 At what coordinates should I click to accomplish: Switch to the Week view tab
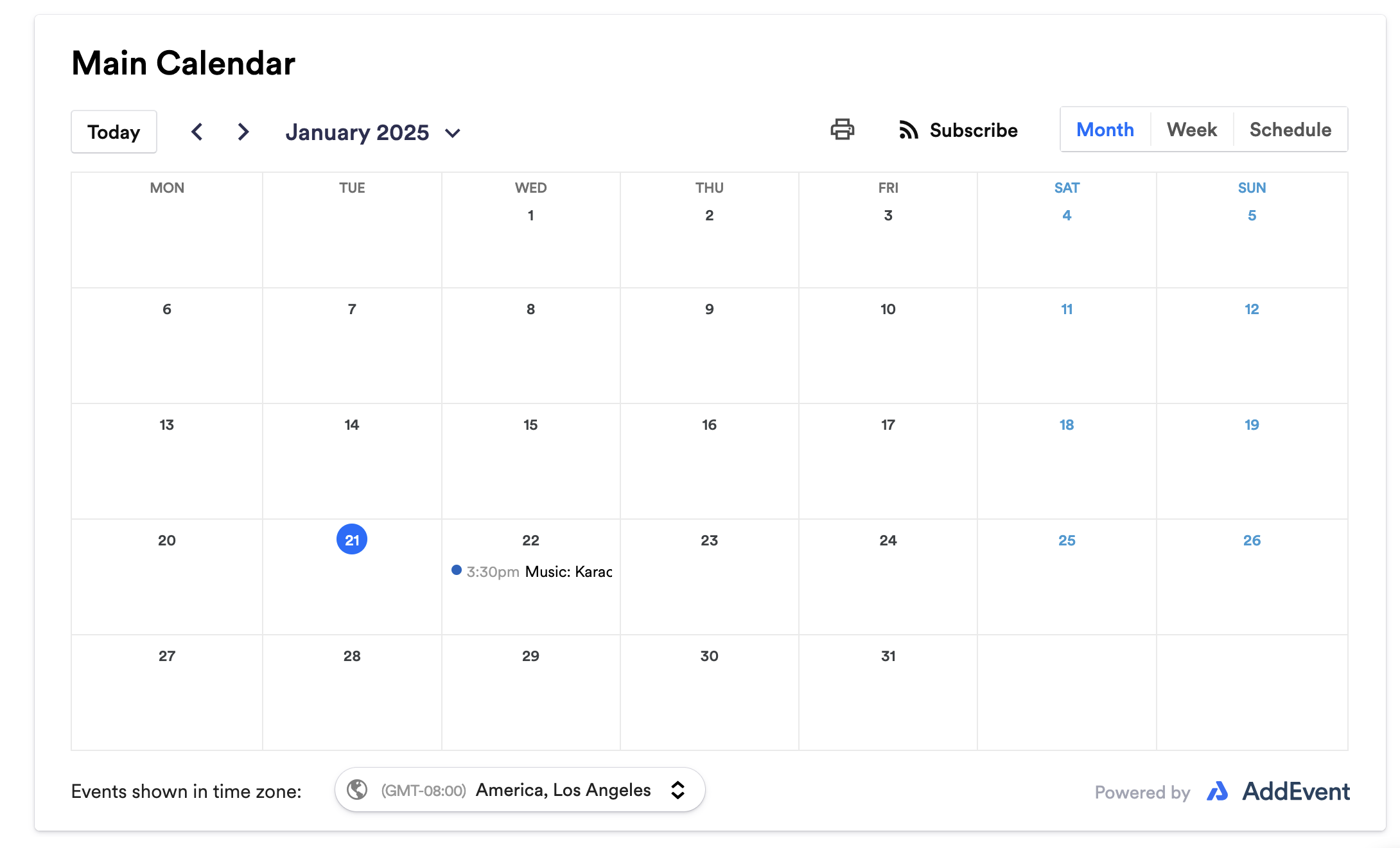[x=1191, y=130]
